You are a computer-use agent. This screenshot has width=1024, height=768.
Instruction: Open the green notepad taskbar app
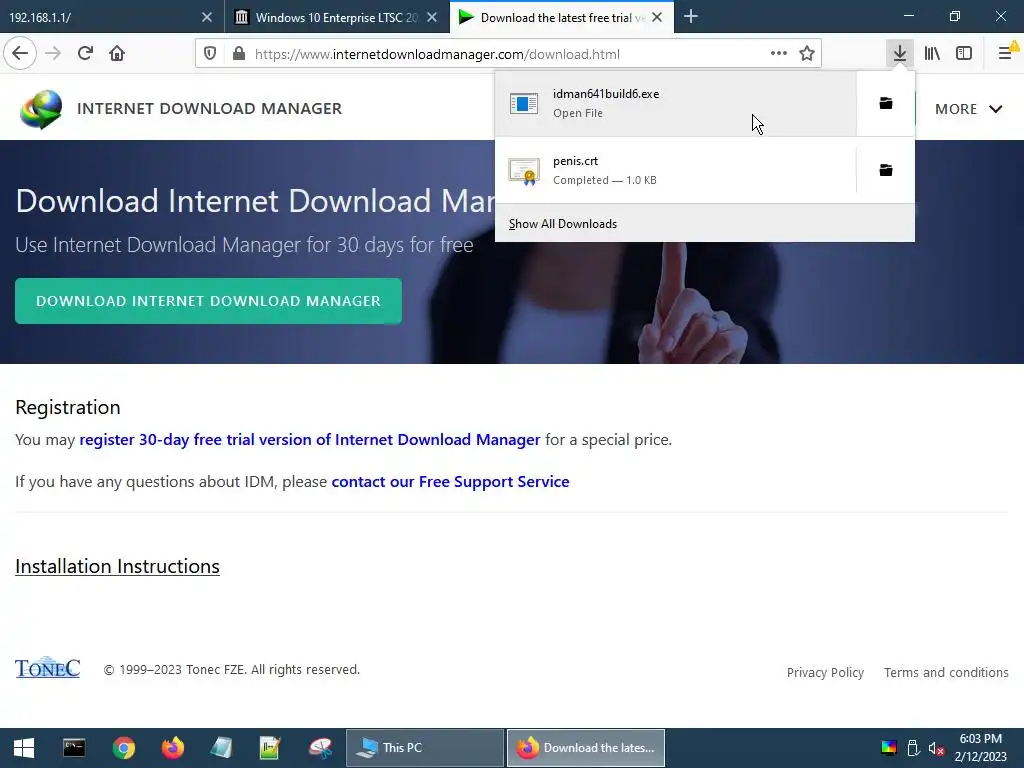(270, 748)
